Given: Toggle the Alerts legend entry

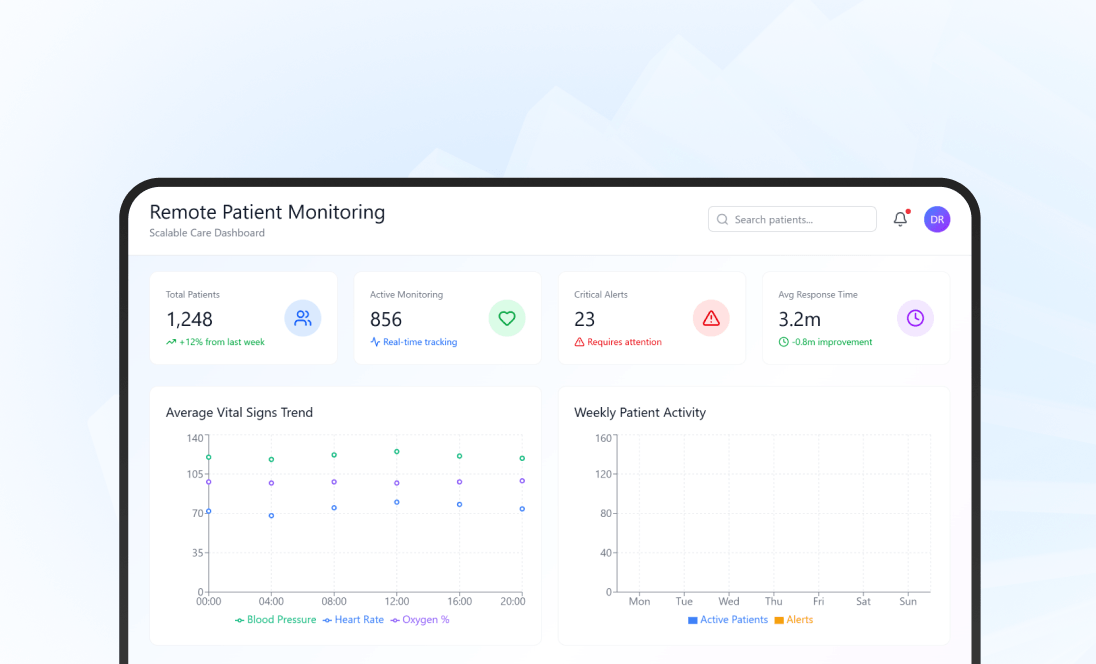Looking at the screenshot, I should (x=793, y=620).
